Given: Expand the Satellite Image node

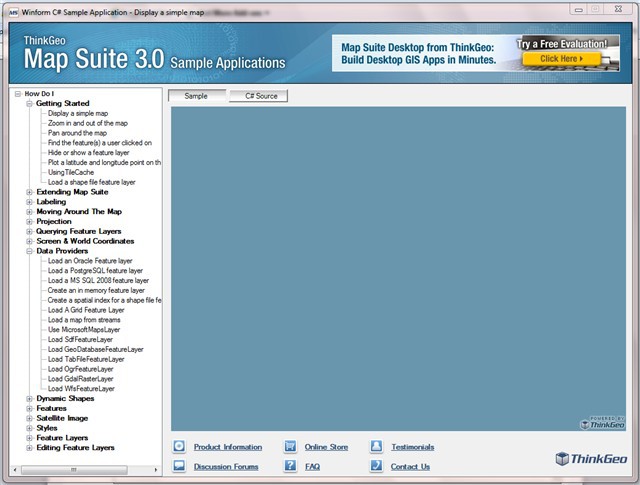Looking at the screenshot, I should click(29, 418).
